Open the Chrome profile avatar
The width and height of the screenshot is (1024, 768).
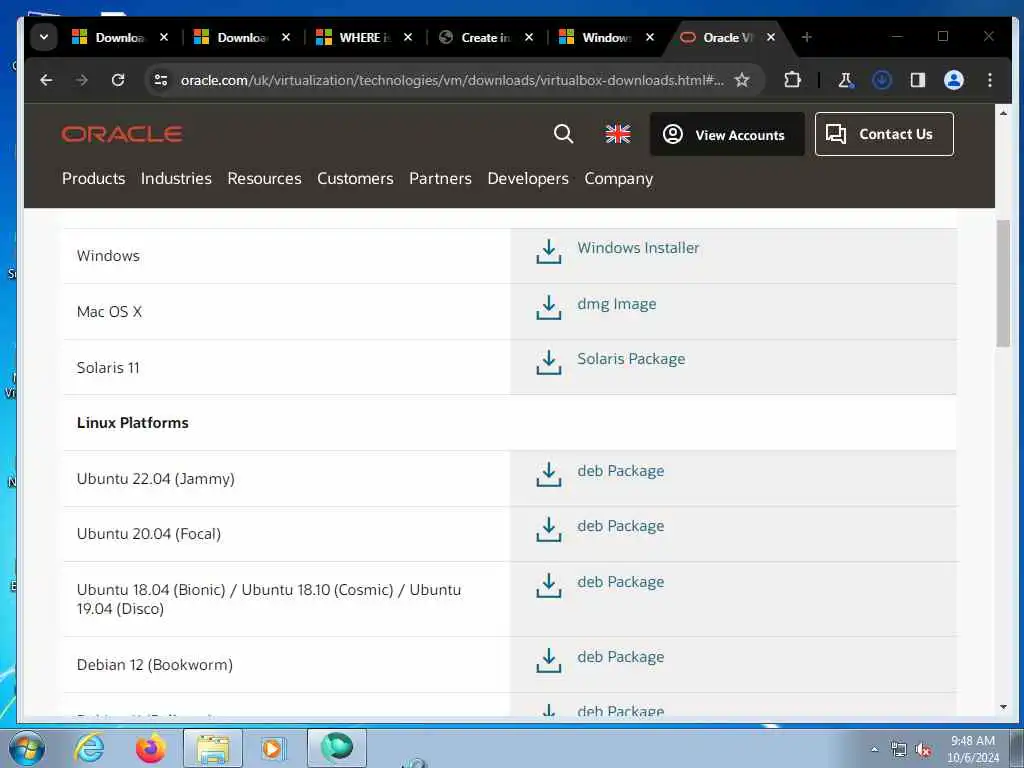point(953,80)
